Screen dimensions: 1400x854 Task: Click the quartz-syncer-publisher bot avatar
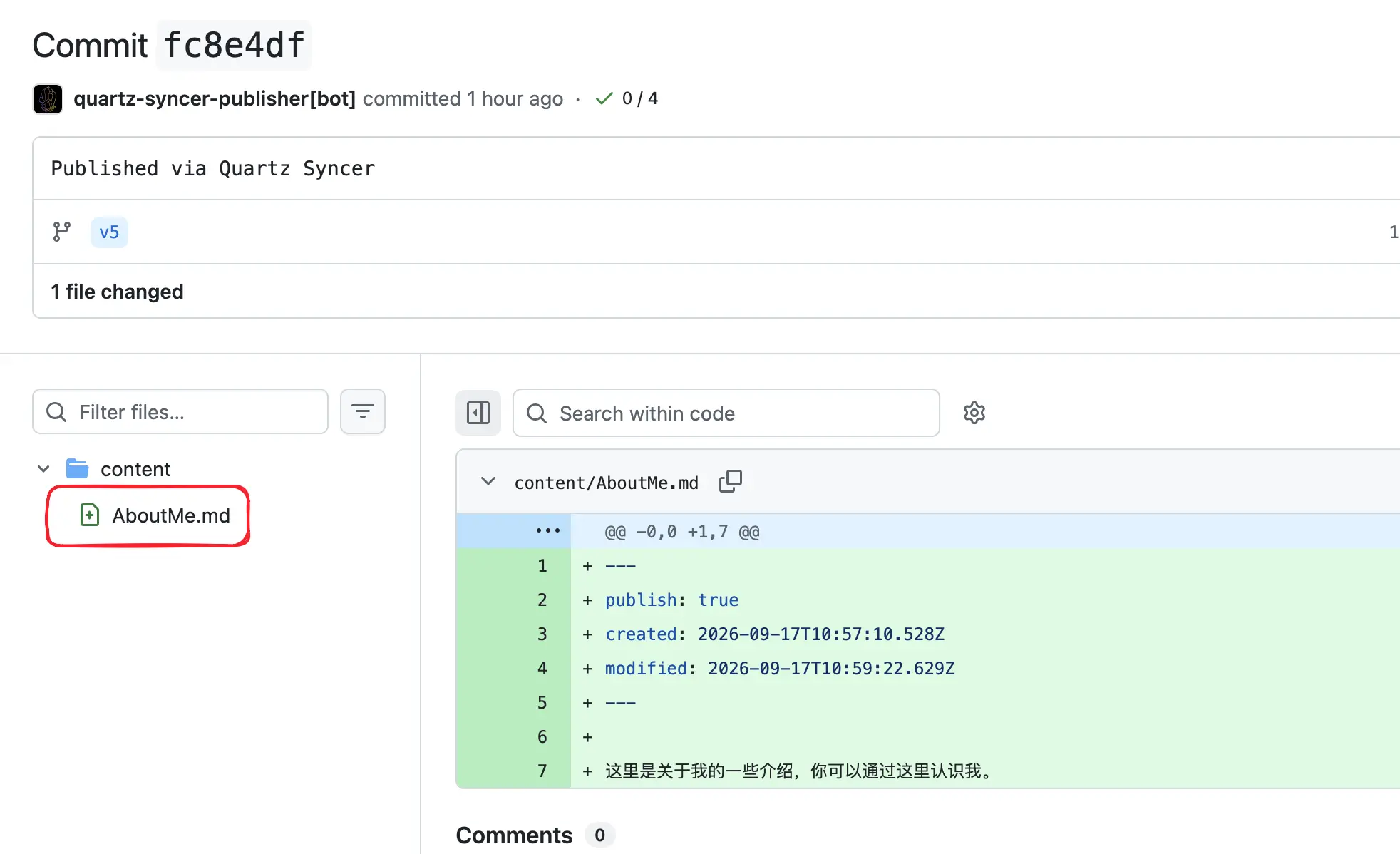pos(48,99)
